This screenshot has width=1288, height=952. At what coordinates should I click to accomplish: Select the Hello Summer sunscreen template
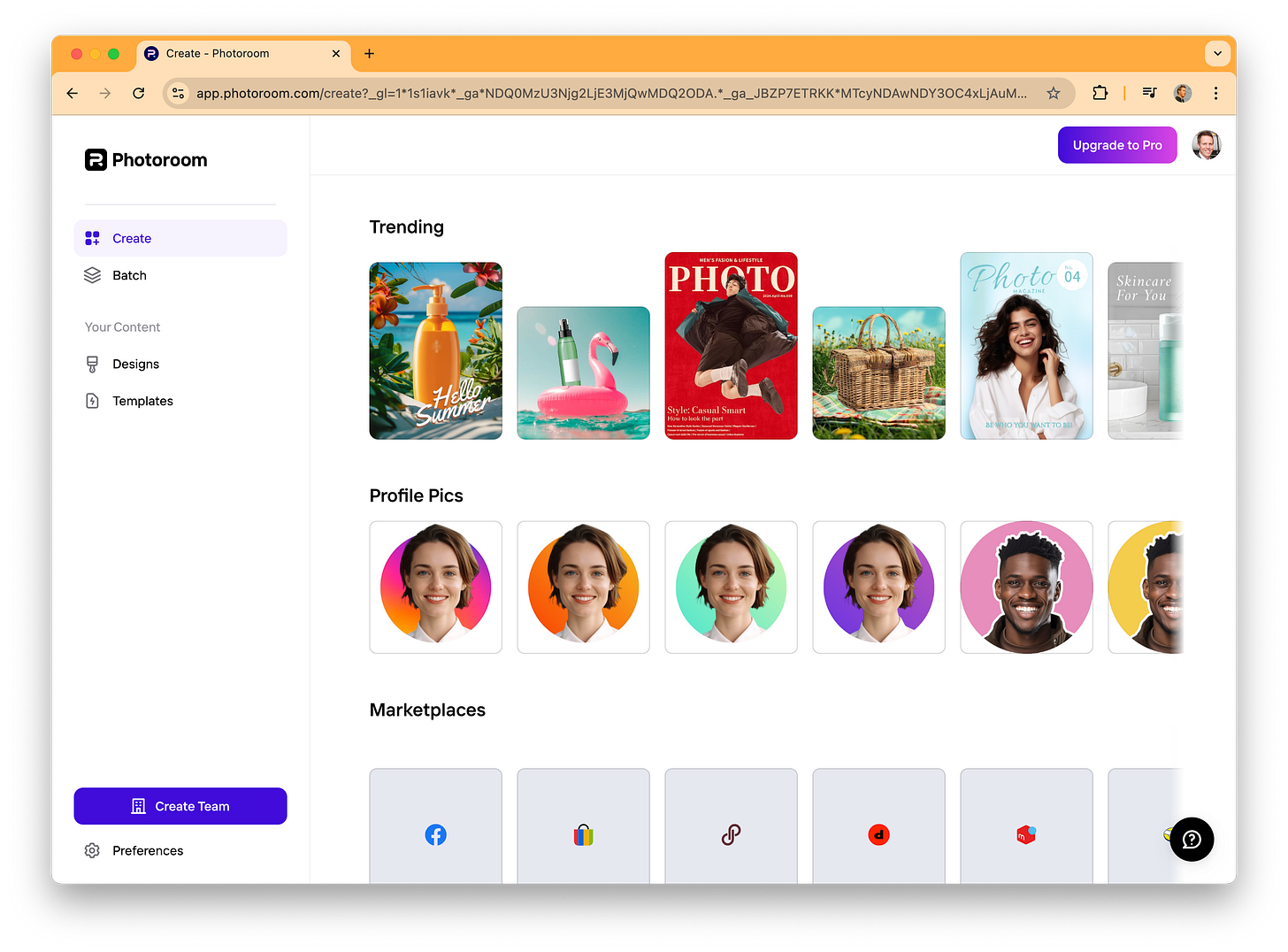(435, 350)
